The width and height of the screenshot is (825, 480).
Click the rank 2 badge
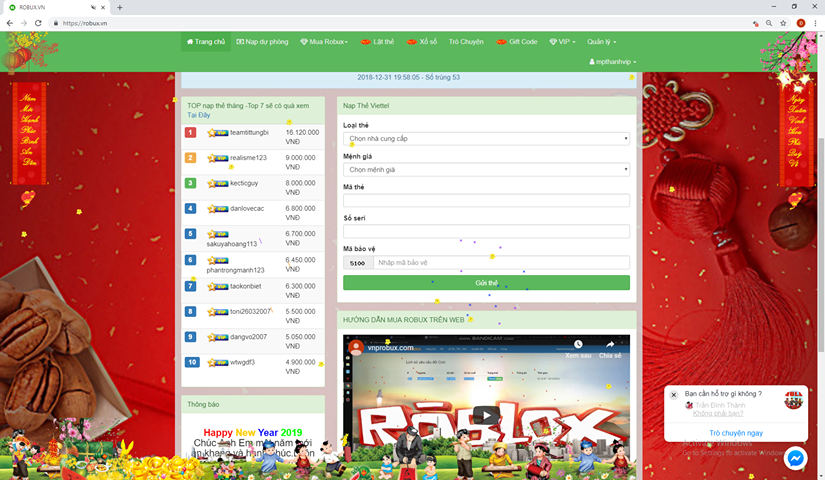[190, 157]
